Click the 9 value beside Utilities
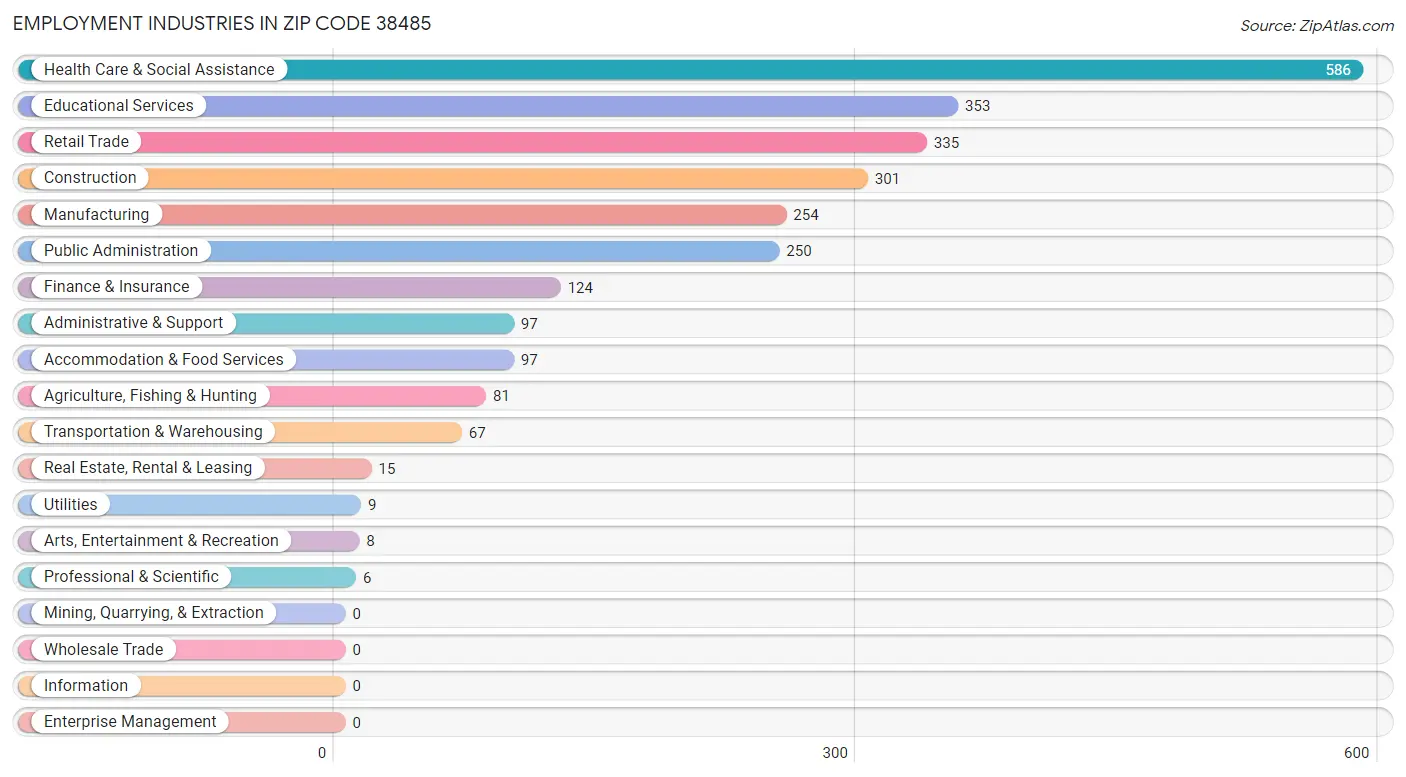This screenshot has height=777, width=1406. [372, 505]
